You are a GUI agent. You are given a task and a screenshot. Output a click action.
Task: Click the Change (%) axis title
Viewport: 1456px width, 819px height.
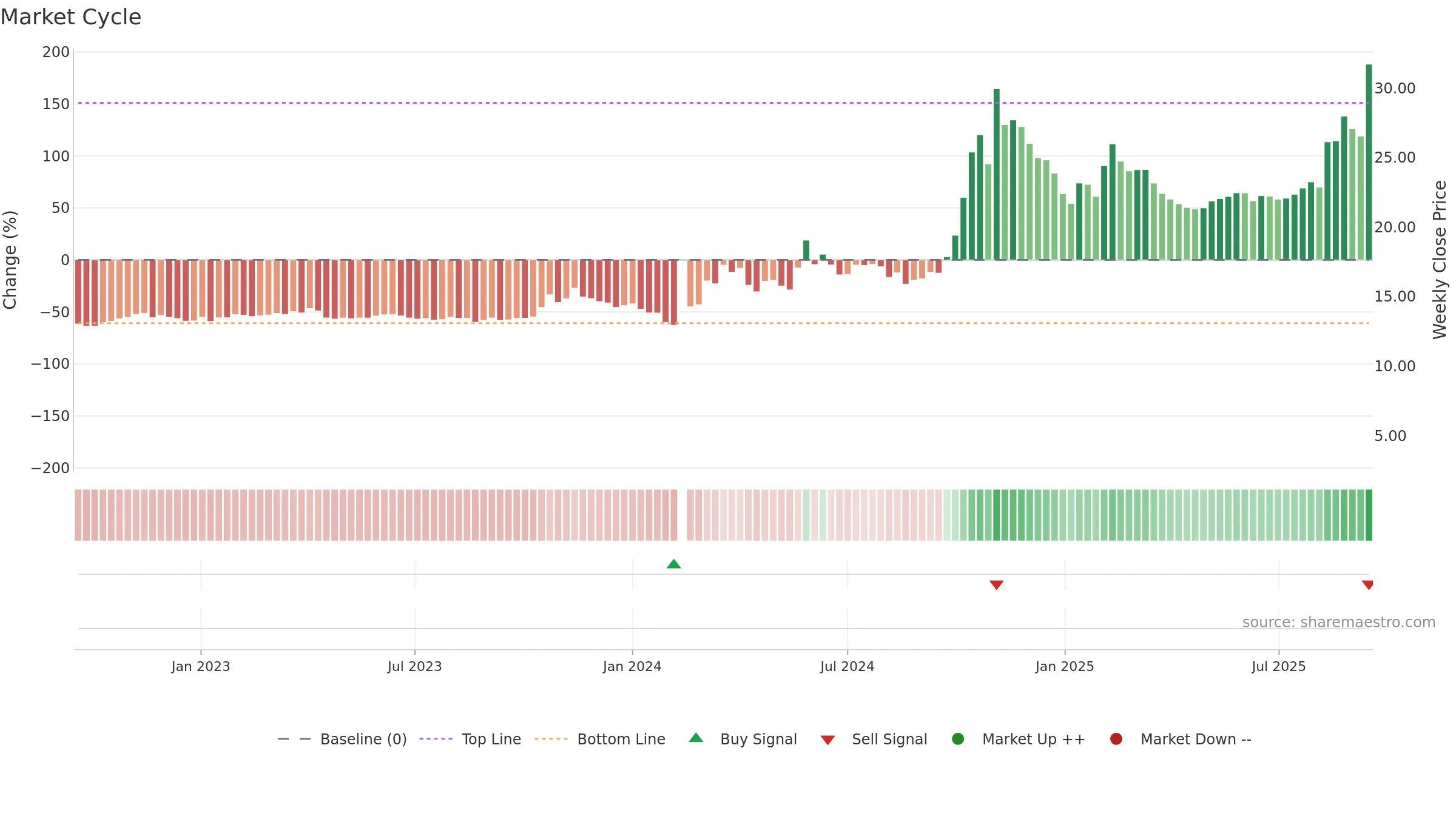10,260
